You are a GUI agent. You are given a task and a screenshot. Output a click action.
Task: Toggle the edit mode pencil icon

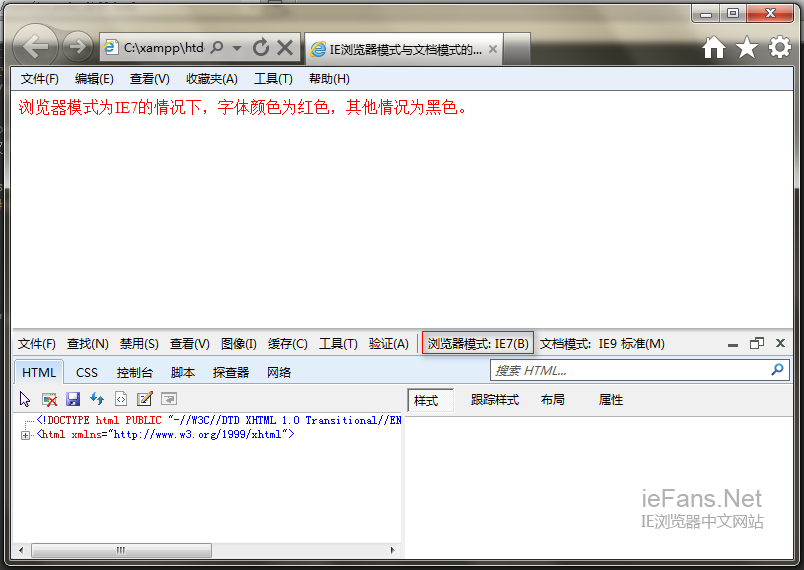tap(145, 399)
